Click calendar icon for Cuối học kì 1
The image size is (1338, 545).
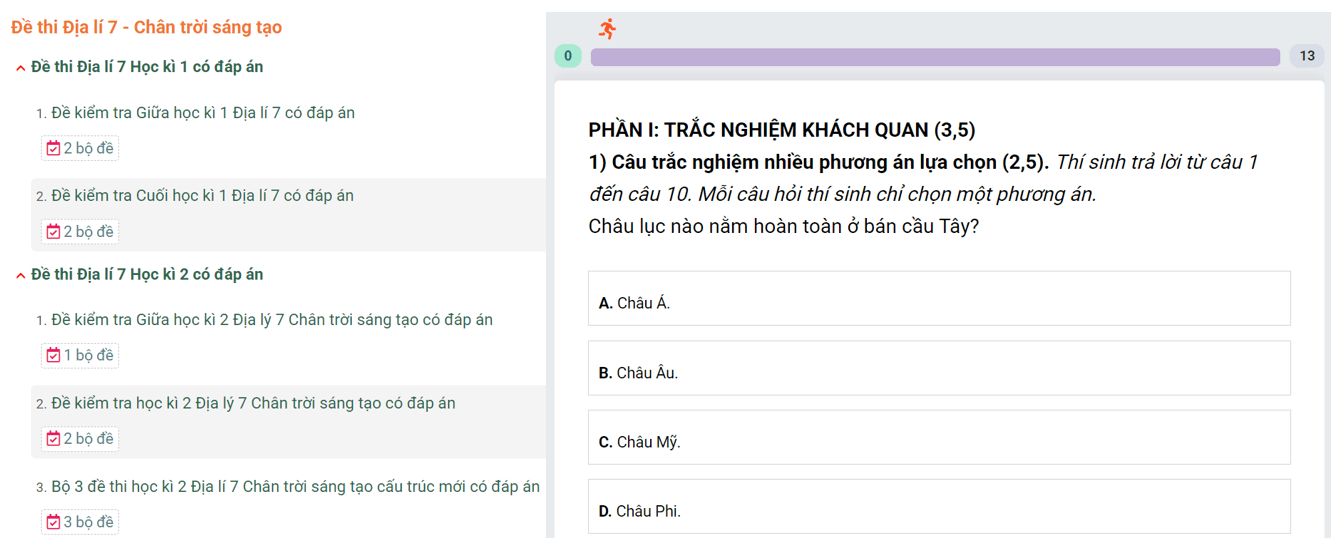click(x=54, y=232)
